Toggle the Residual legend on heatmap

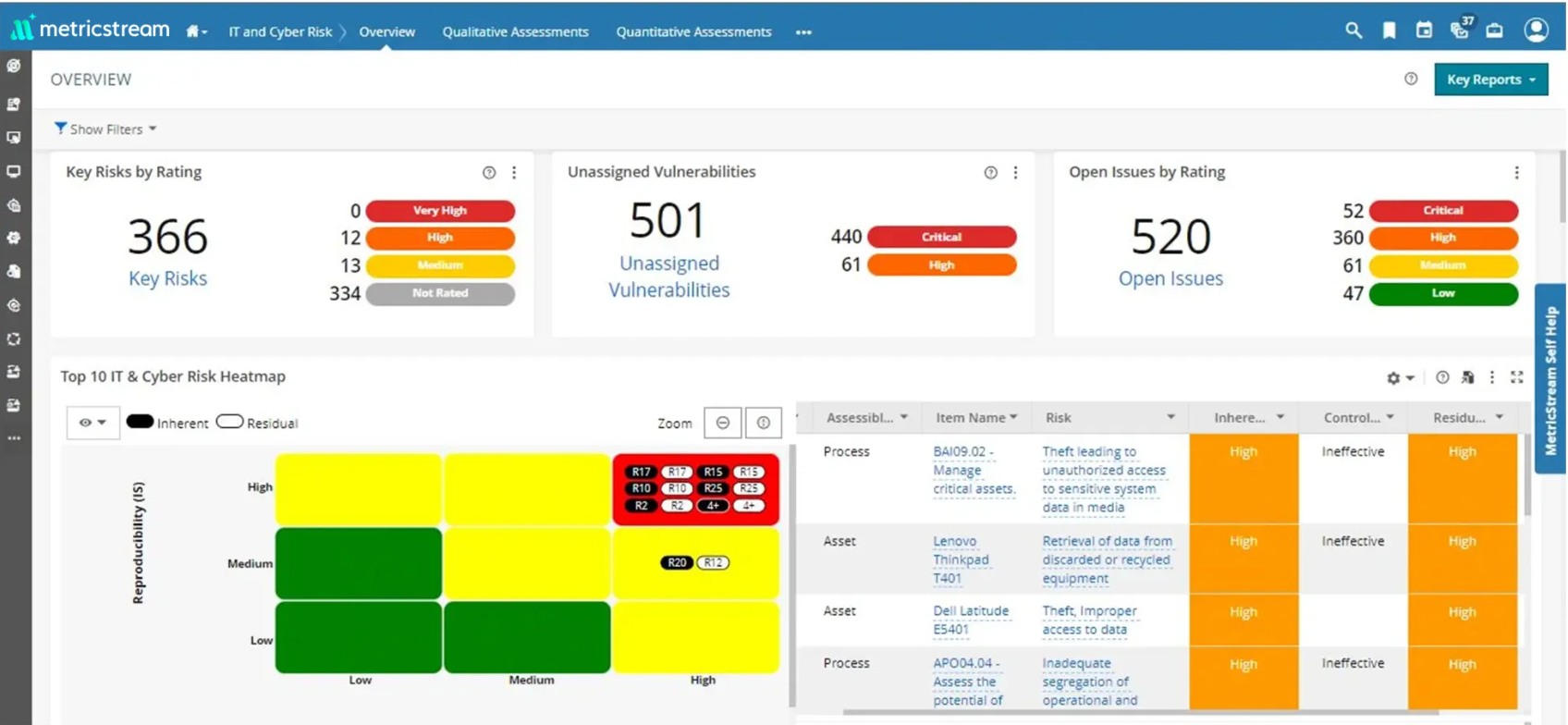[257, 423]
